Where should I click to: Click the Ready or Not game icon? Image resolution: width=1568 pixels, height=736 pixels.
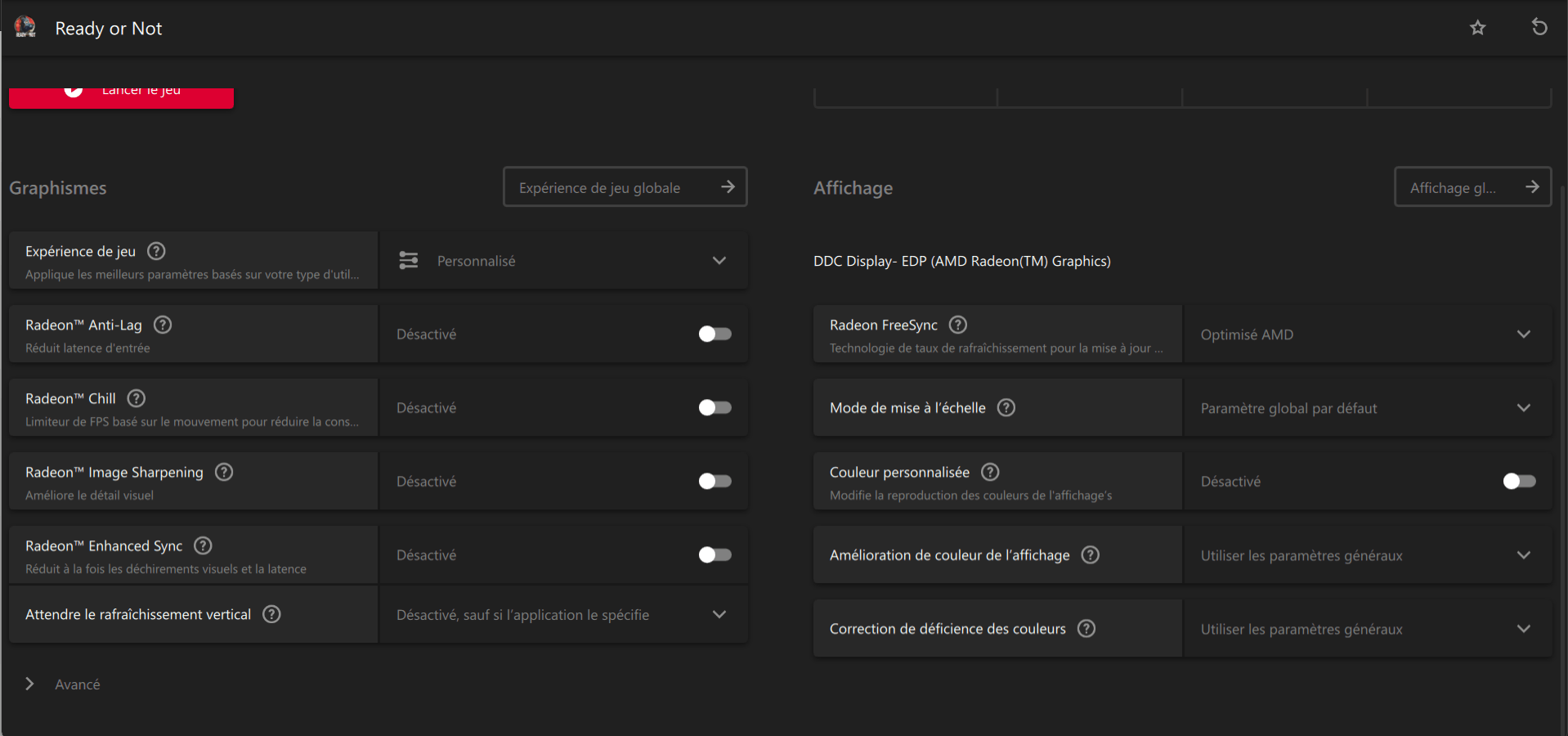tap(25, 27)
